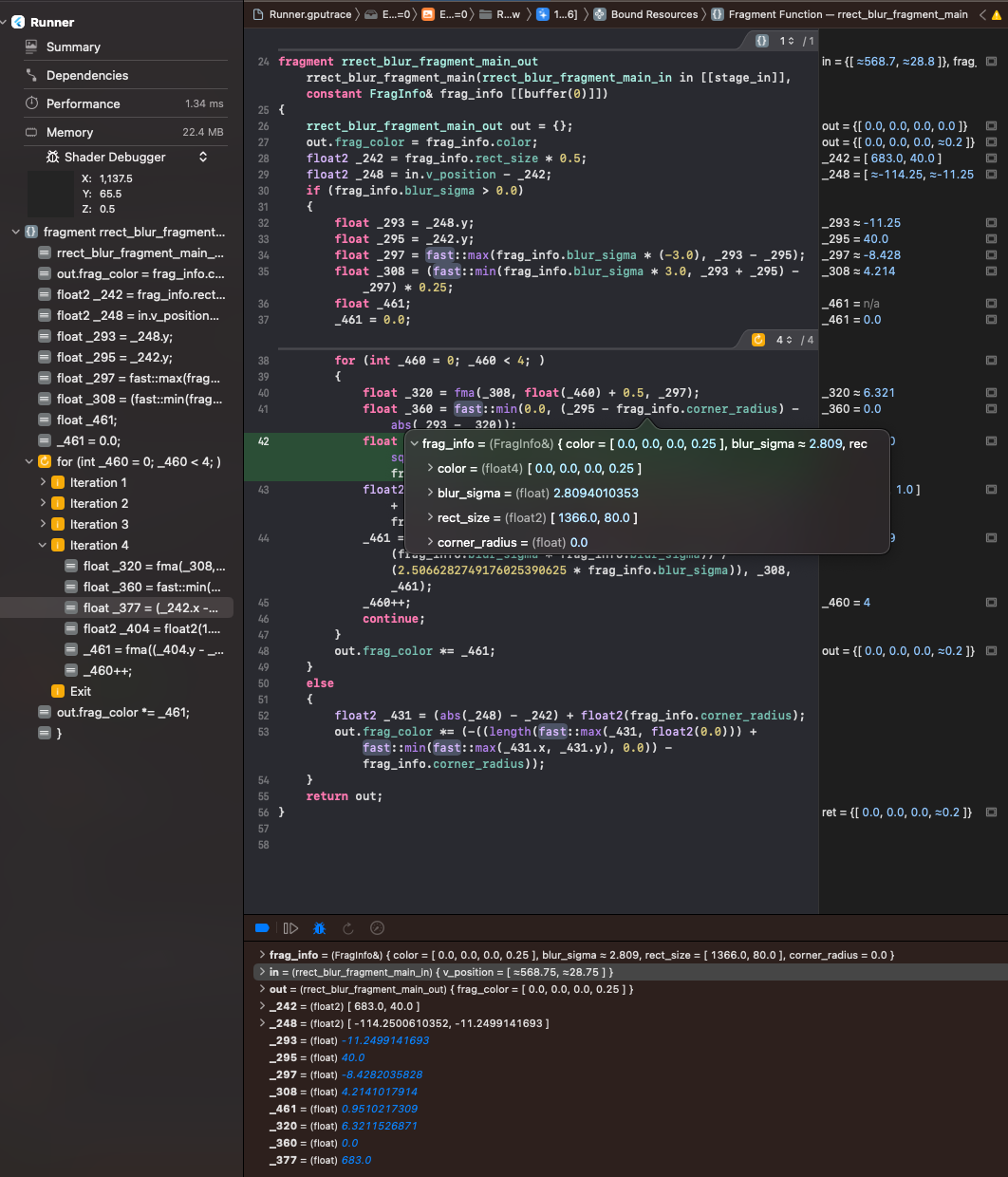Expand 'frag_info' row in variables panel

(262, 955)
